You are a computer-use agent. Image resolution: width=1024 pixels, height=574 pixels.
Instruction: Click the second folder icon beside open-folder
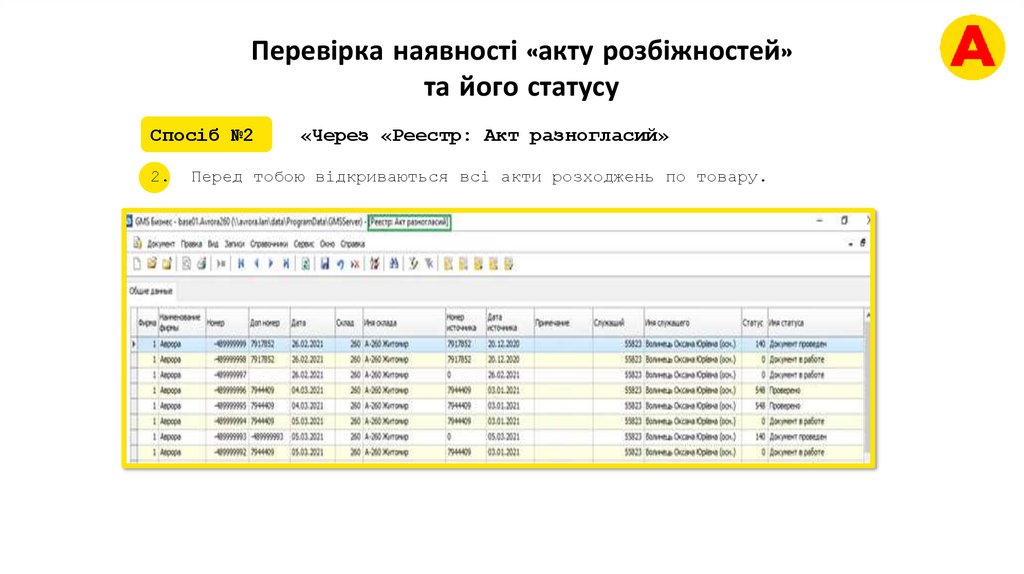coord(167,264)
